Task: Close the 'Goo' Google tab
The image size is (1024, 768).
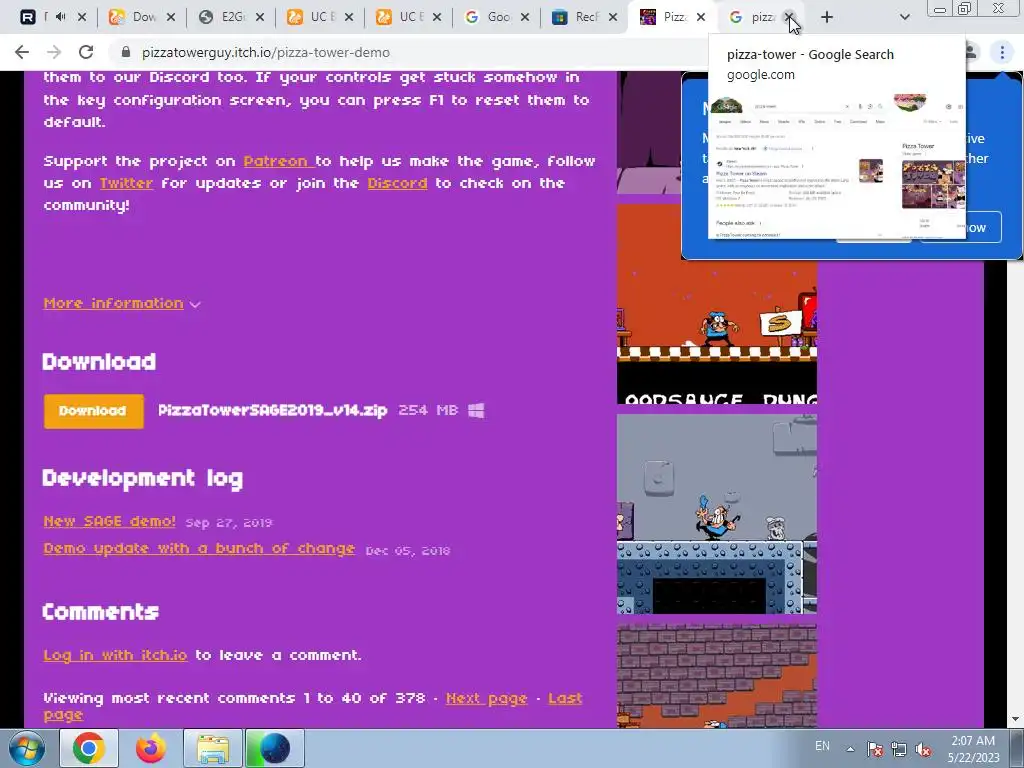Action: [524, 17]
